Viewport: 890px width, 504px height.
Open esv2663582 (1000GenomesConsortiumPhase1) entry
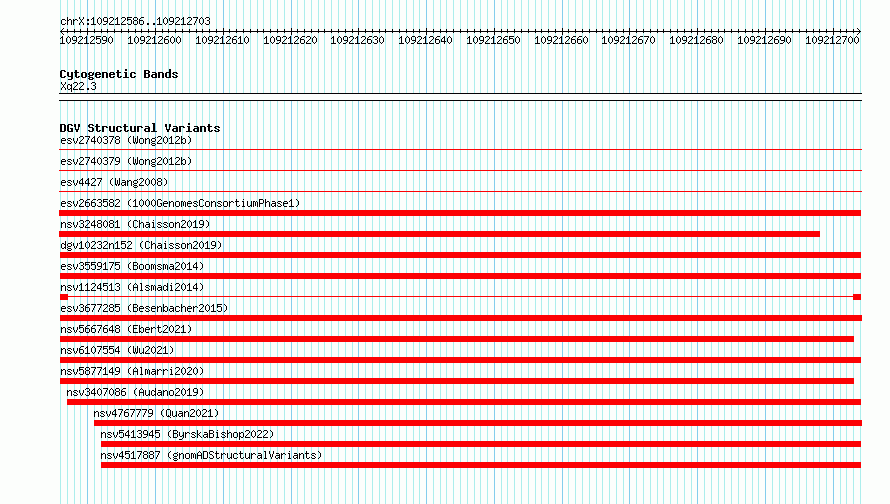(x=180, y=203)
